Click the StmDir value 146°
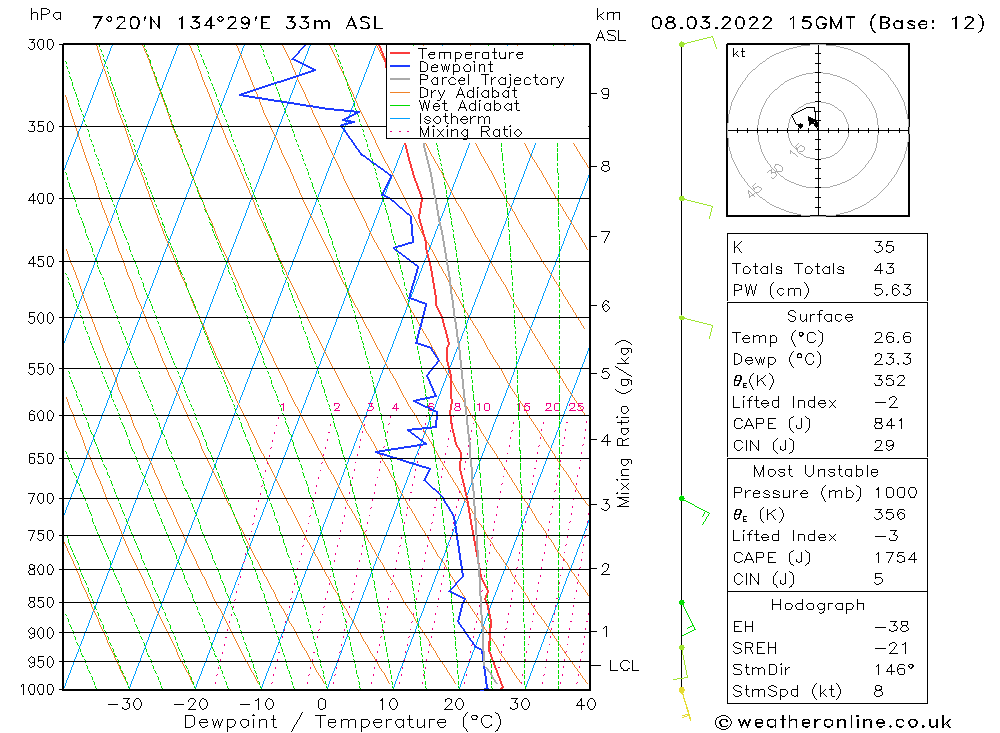1000x733 pixels. pyautogui.click(x=893, y=670)
